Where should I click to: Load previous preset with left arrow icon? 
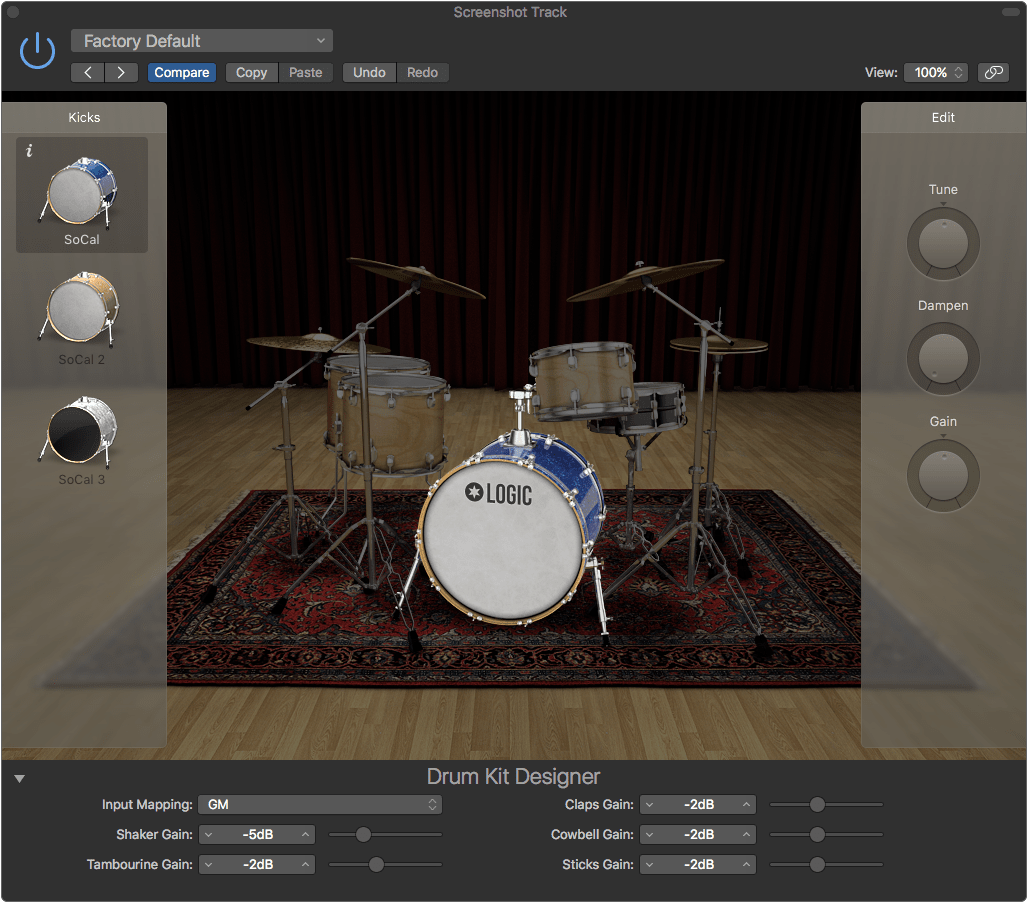point(87,72)
